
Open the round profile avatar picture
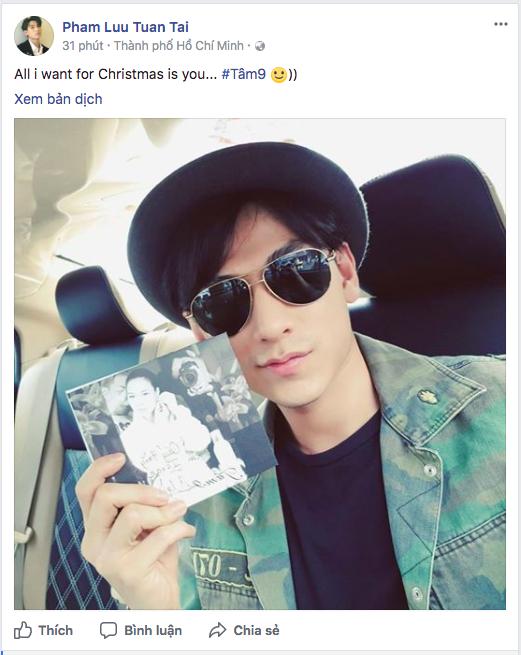point(34,36)
